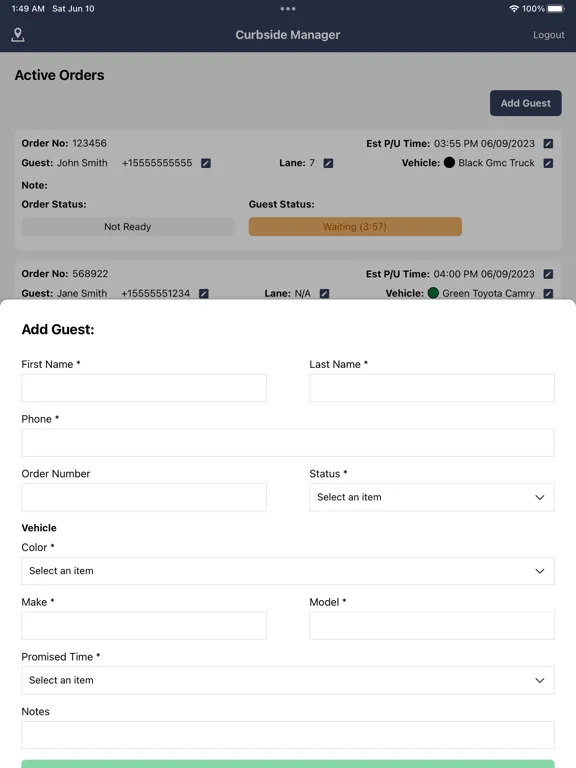The image size is (576, 768).
Task: Click the Add Guest: form heading
Action: (x=58, y=329)
